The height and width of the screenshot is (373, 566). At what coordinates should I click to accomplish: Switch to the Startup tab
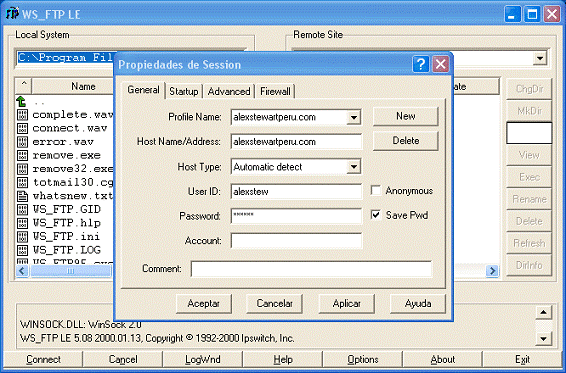pos(184,91)
